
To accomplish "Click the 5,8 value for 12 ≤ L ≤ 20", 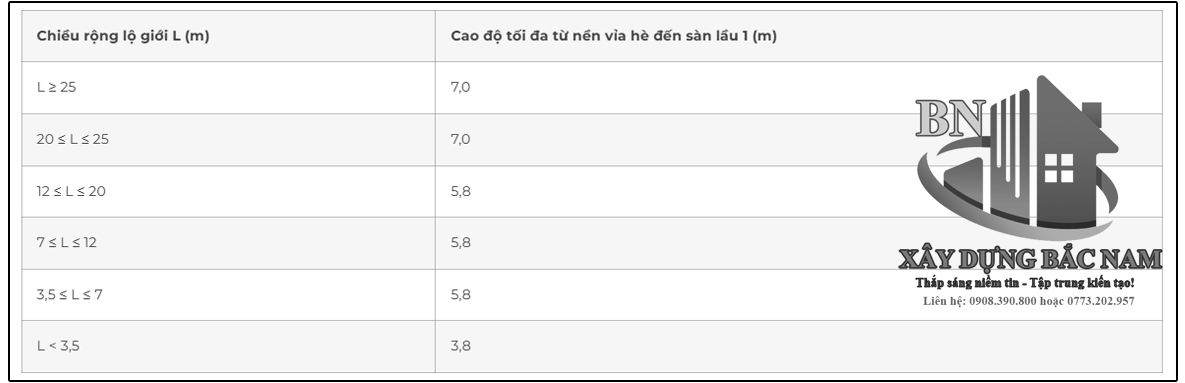I will click(x=461, y=191).
